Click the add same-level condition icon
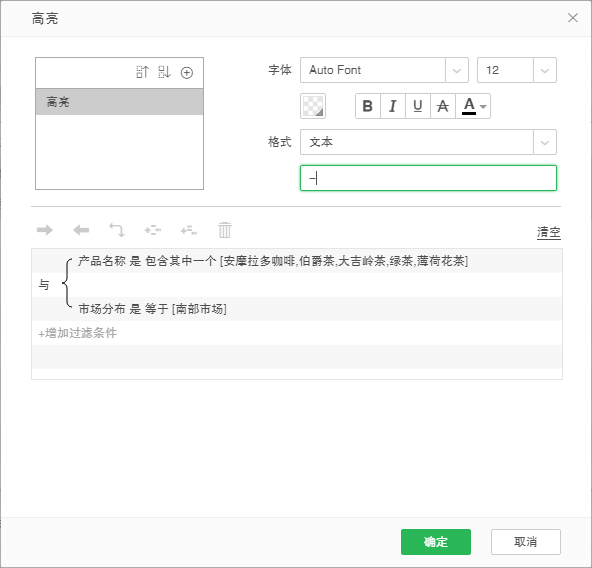Viewport: 592px width, 568px height. click(x=153, y=230)
